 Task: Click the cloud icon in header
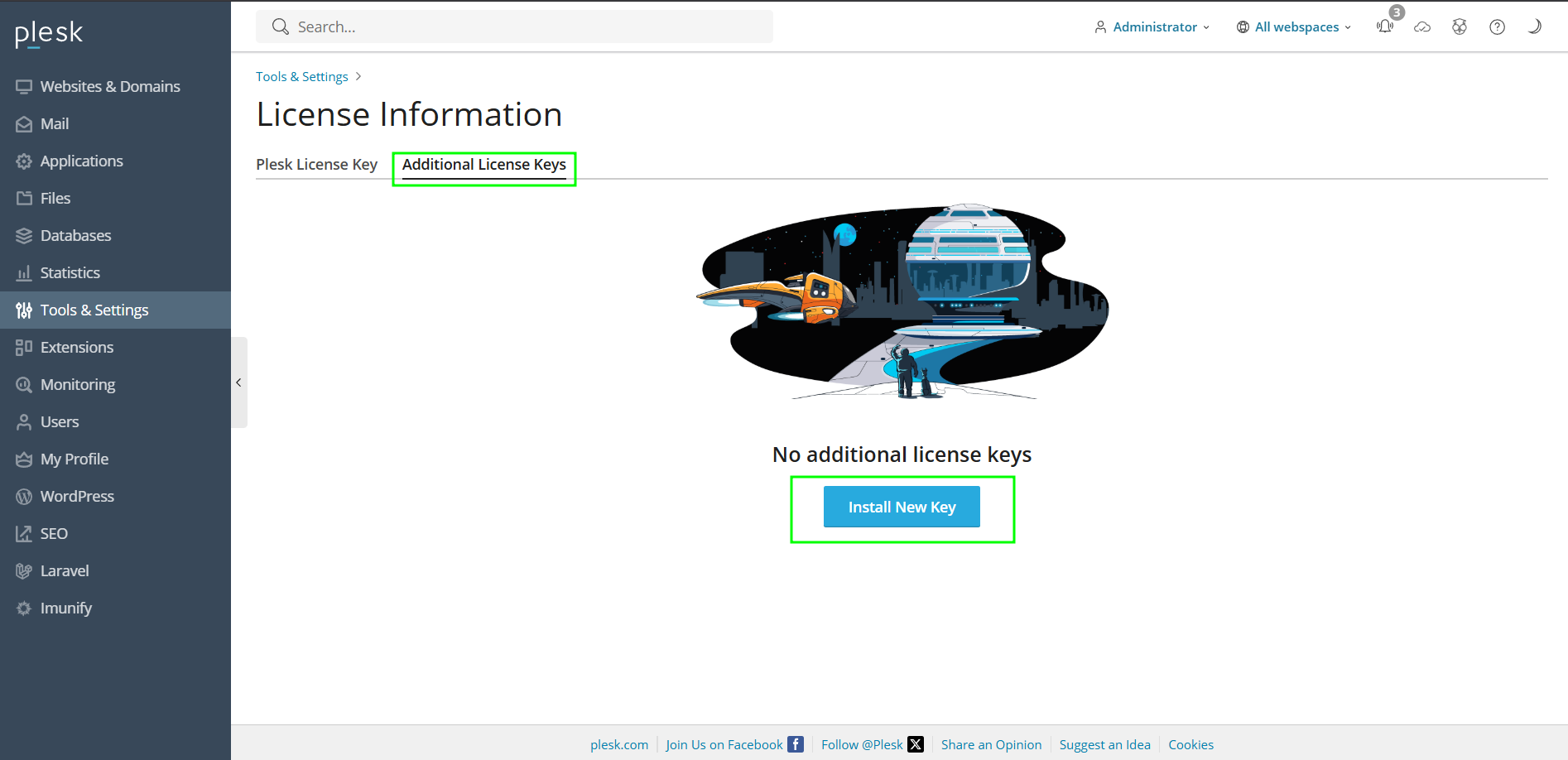tap(1422, 27)
